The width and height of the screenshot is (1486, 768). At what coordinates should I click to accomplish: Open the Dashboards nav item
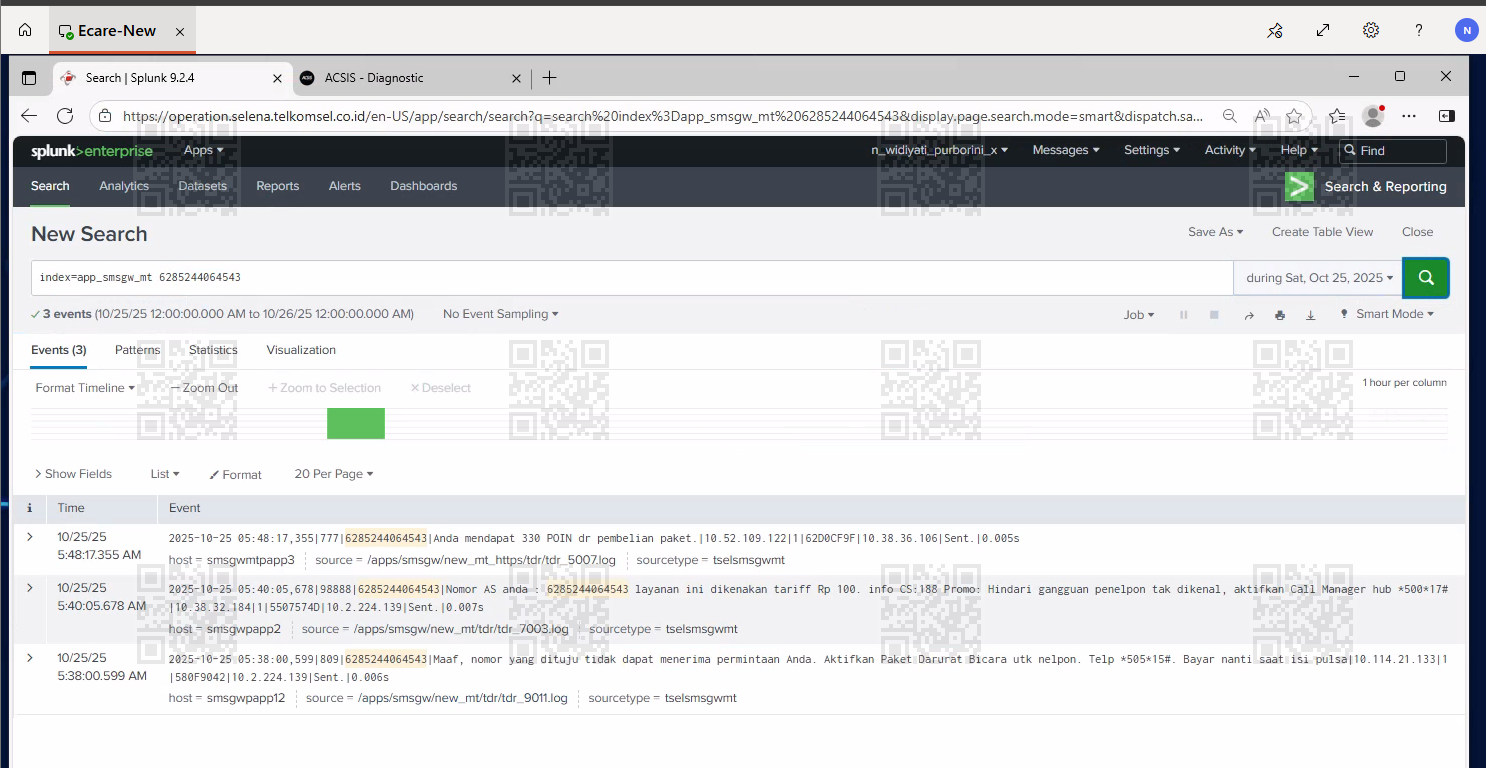pyautogui.click(x=424, y=186)
